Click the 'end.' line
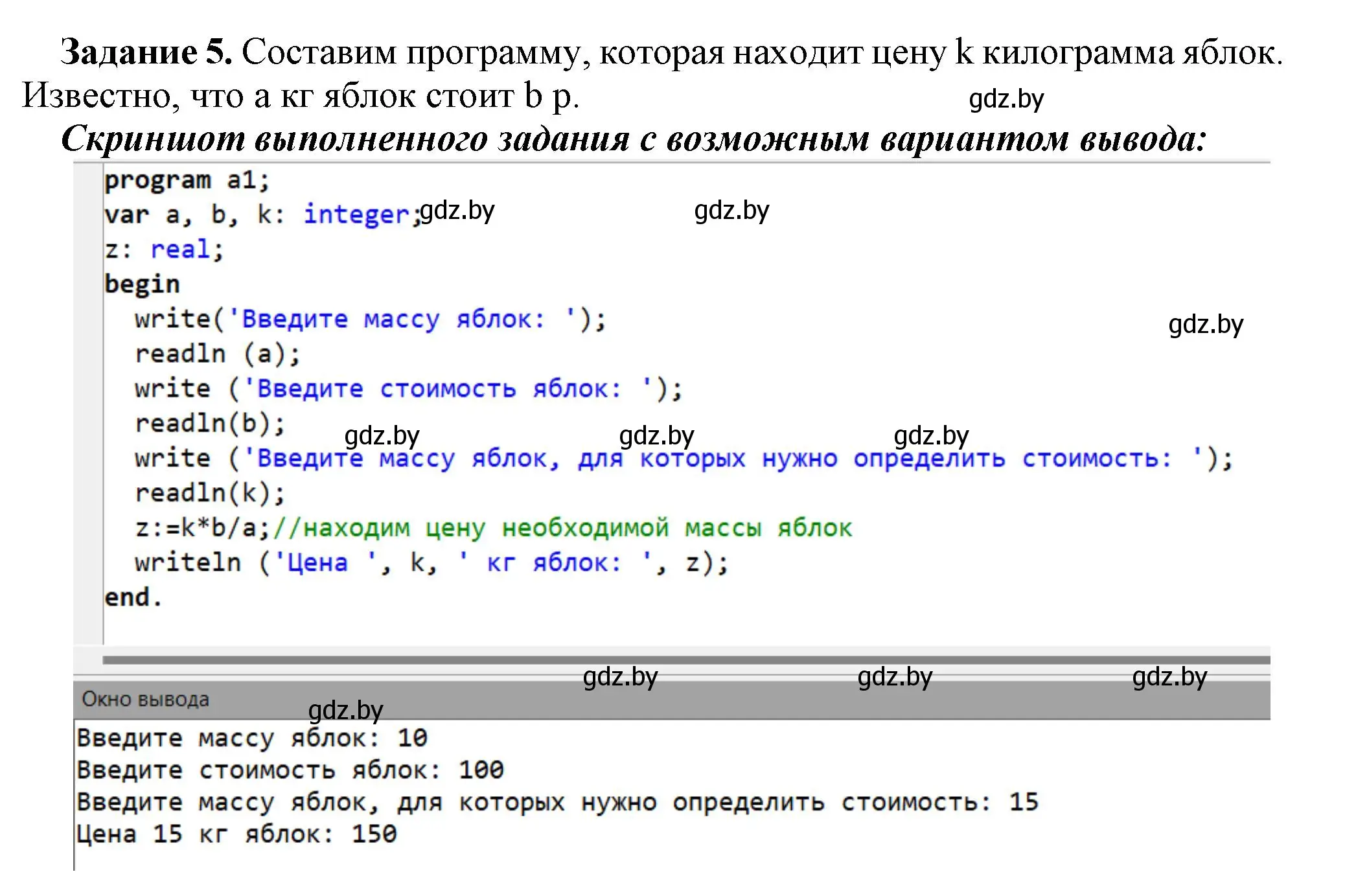Image resolution: width=1345 pixels, height=896 pixels. coord(133,597)
